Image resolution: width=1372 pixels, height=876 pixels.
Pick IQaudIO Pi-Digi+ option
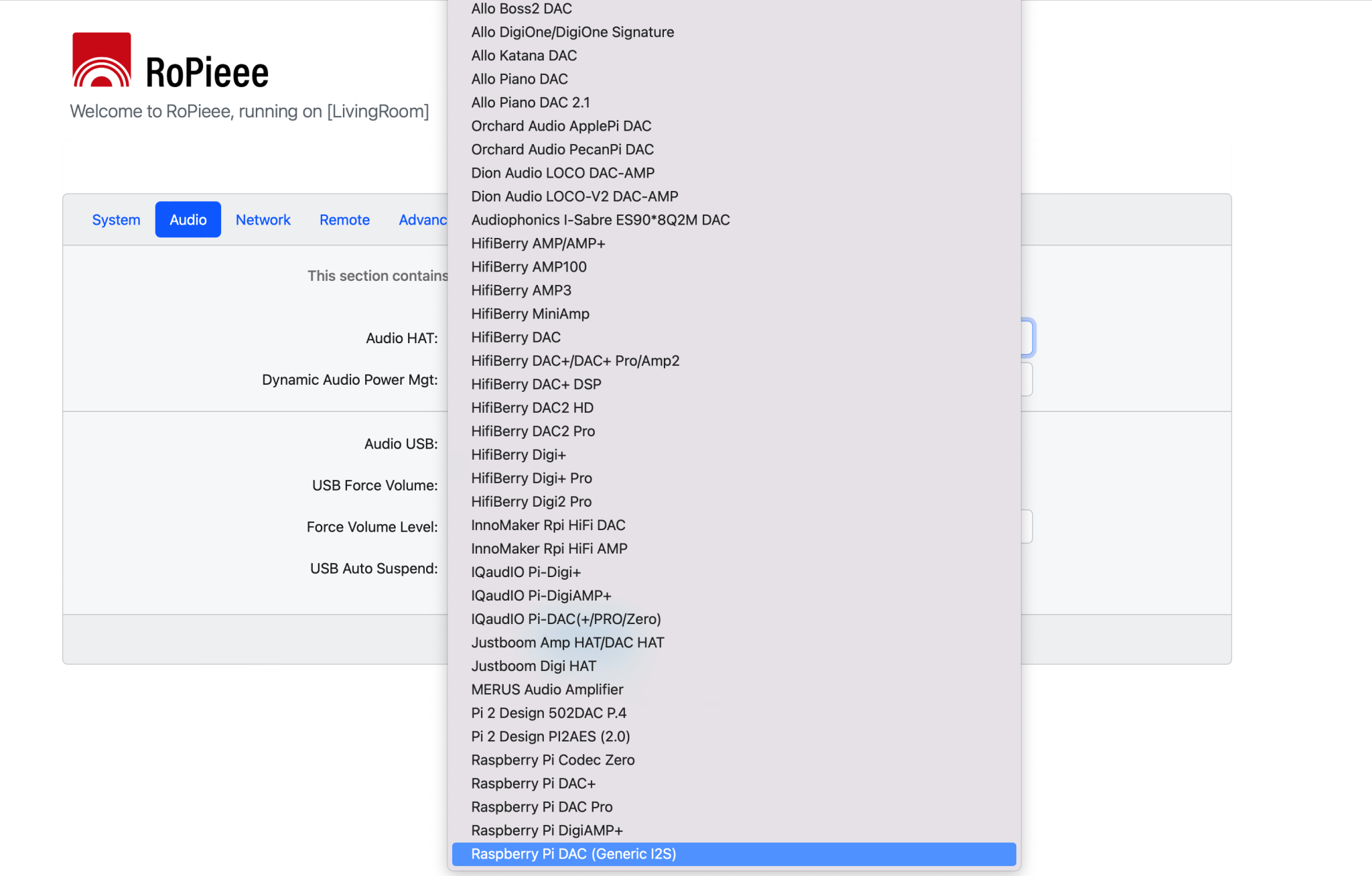tap(734, 572)
